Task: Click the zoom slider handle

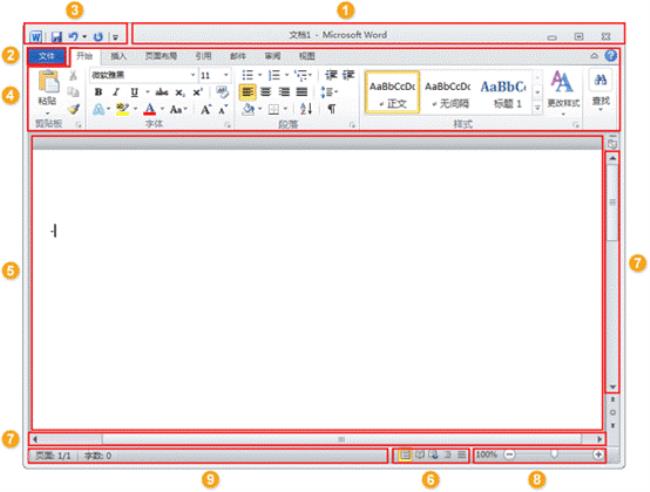Action: [x=554, y=455]
